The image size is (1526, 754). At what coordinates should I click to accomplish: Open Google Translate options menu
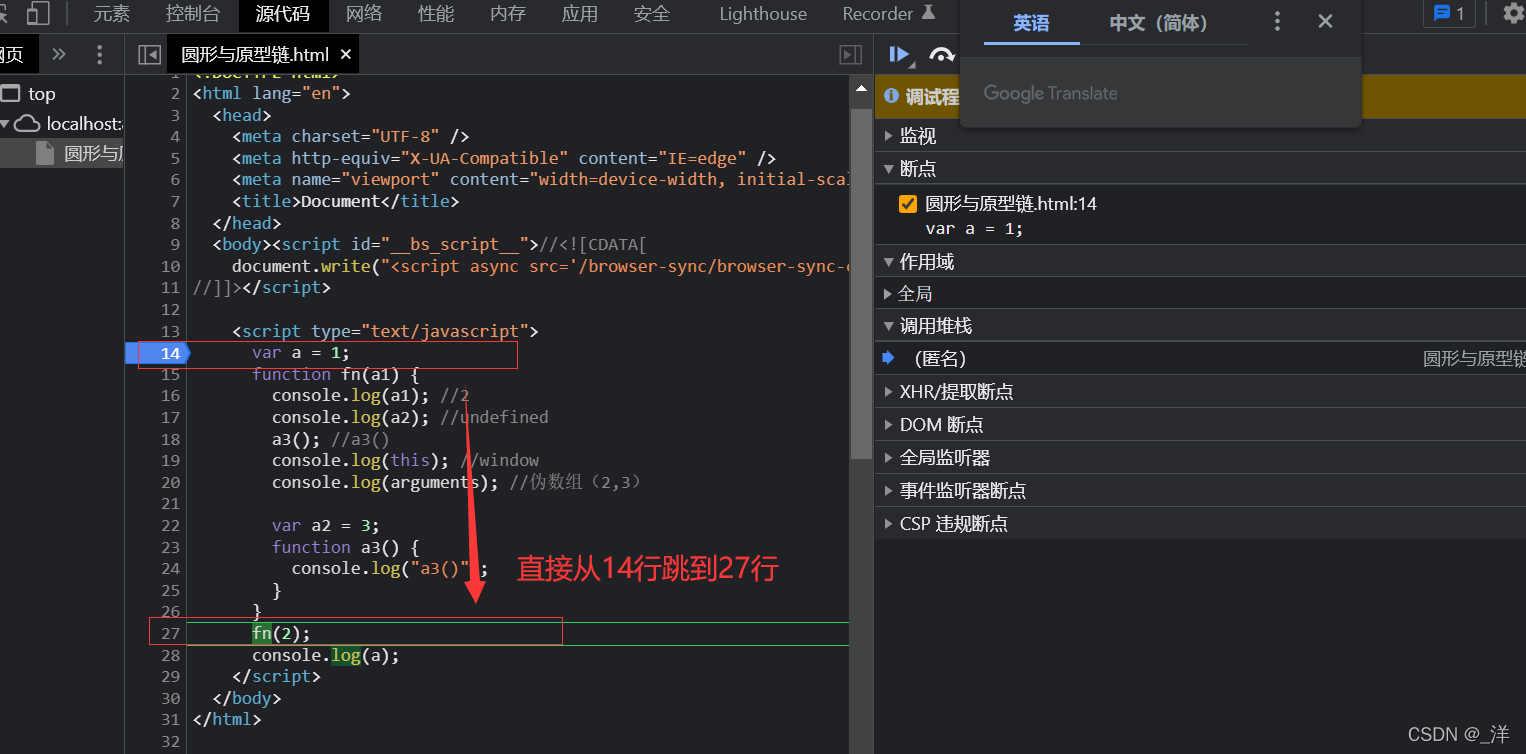[x=1277, y=22]
